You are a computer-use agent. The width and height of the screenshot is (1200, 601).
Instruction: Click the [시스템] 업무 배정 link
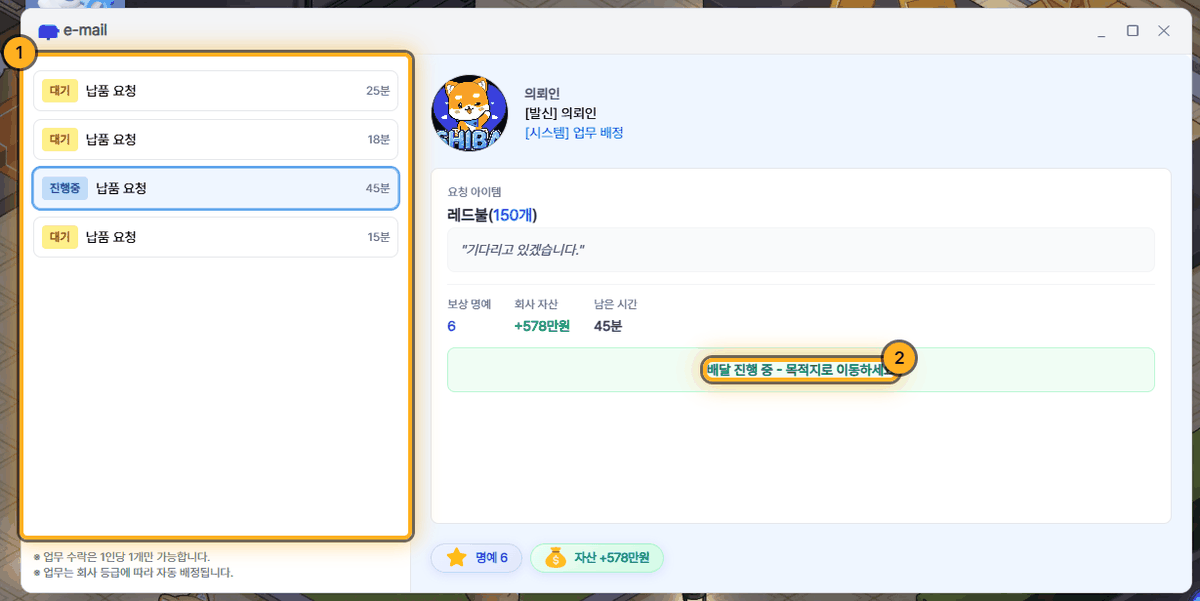tap(574, 132)
